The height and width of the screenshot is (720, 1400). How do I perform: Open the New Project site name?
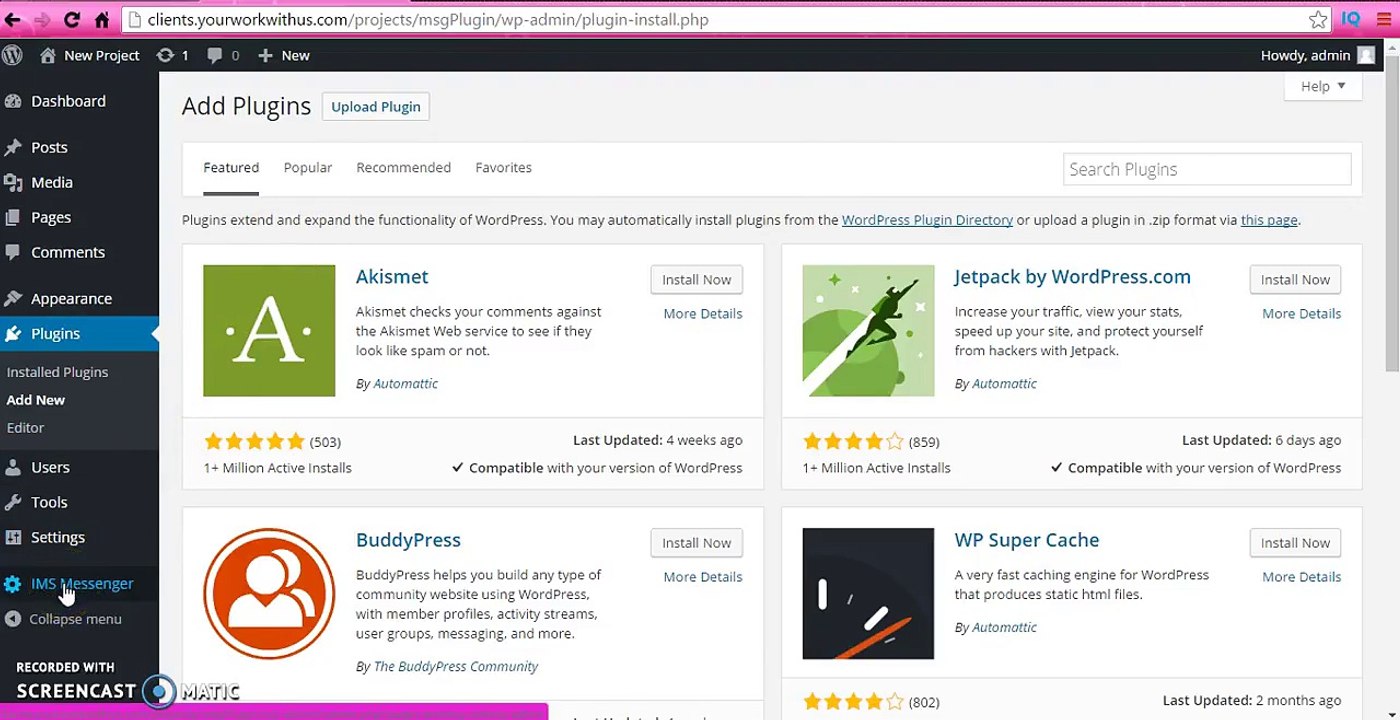(102, 55)
